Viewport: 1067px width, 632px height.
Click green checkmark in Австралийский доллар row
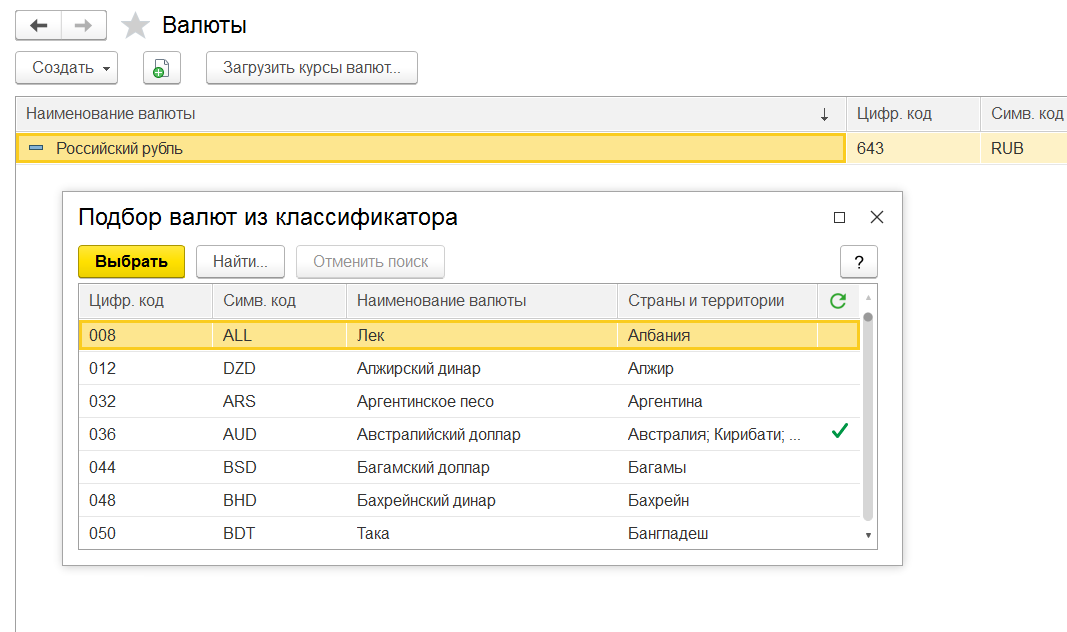pos(840,431)
